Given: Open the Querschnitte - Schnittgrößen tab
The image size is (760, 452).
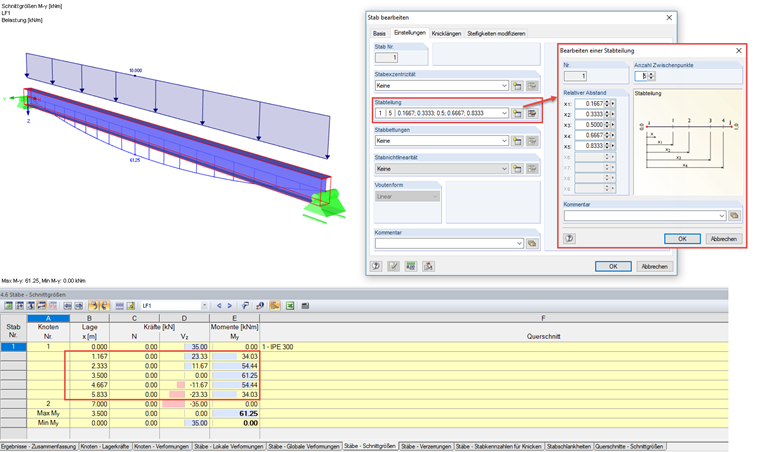Looking at the screenshot, I should pyautogui.click(x=629, y=446).
